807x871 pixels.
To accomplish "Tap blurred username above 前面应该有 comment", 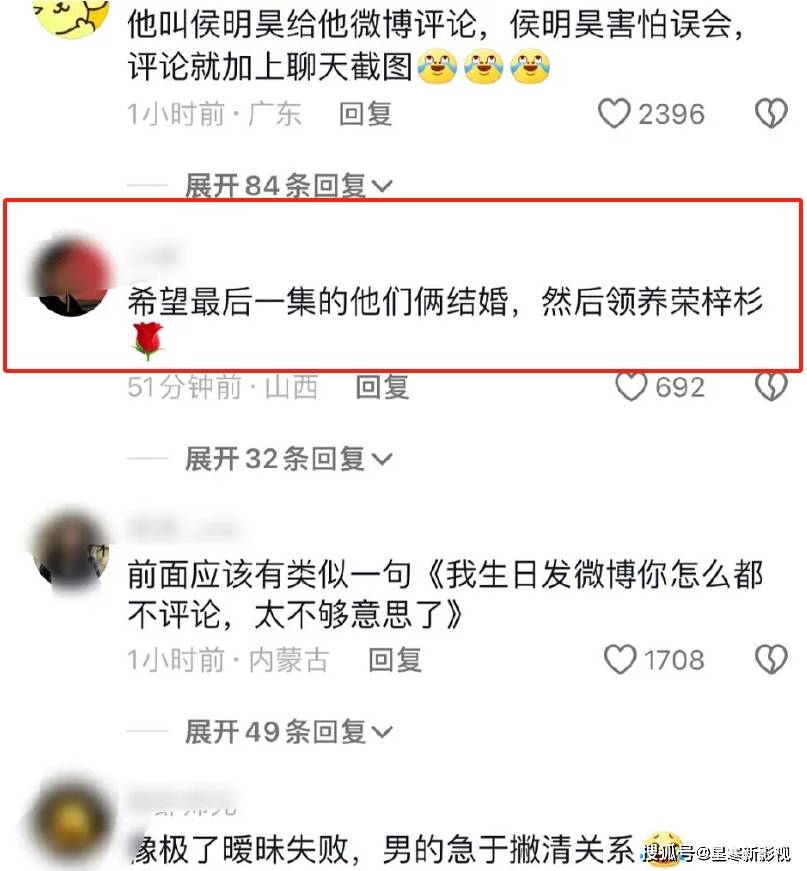I will pyautogui.click(x=183, y=528).
